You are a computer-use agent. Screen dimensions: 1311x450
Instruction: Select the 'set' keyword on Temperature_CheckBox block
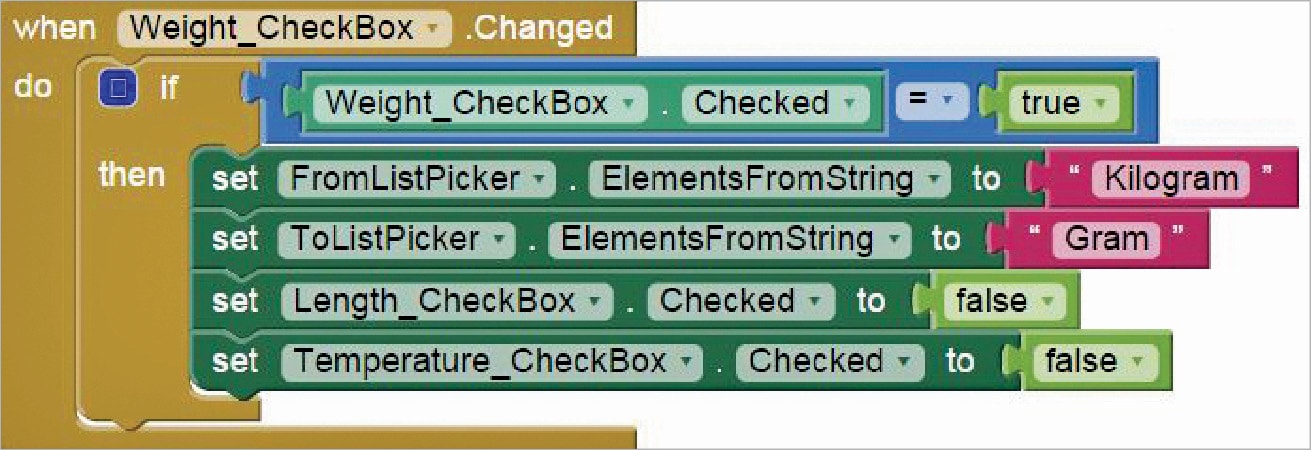coord(235,360)
